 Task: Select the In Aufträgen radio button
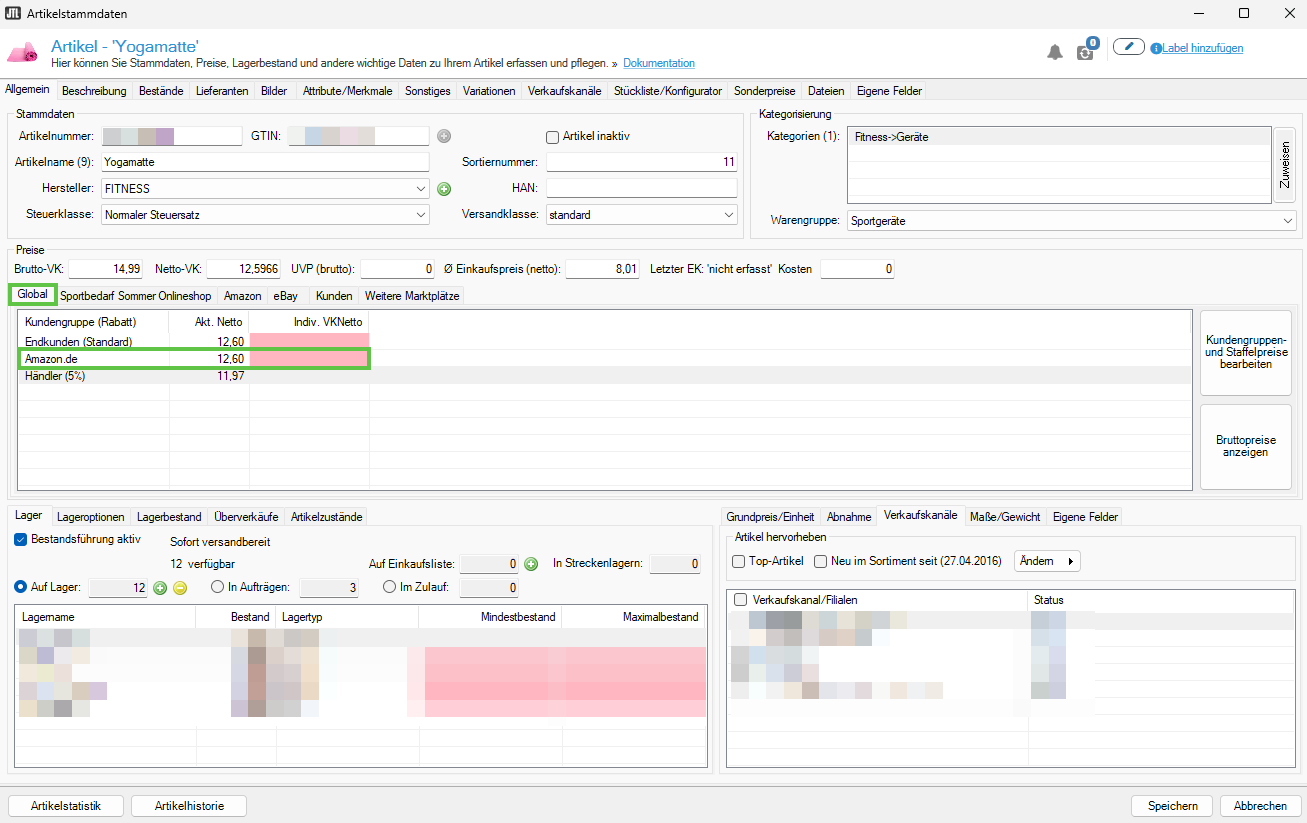pyautogui.click(x=217, y=588)
